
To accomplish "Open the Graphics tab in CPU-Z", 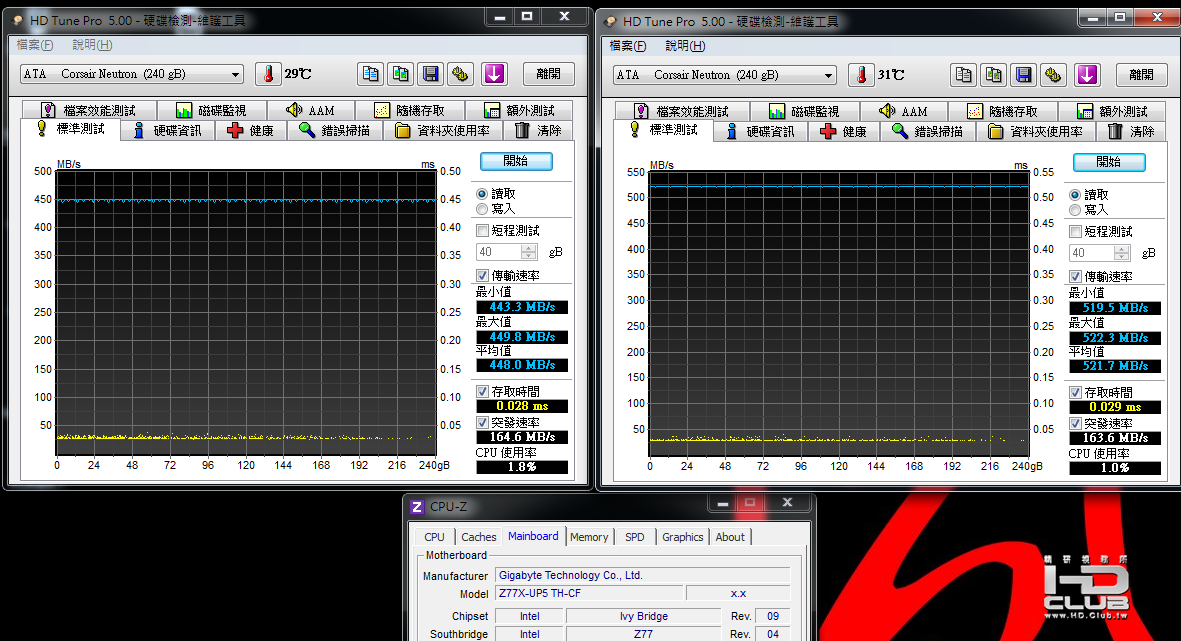I will point(682,536).
